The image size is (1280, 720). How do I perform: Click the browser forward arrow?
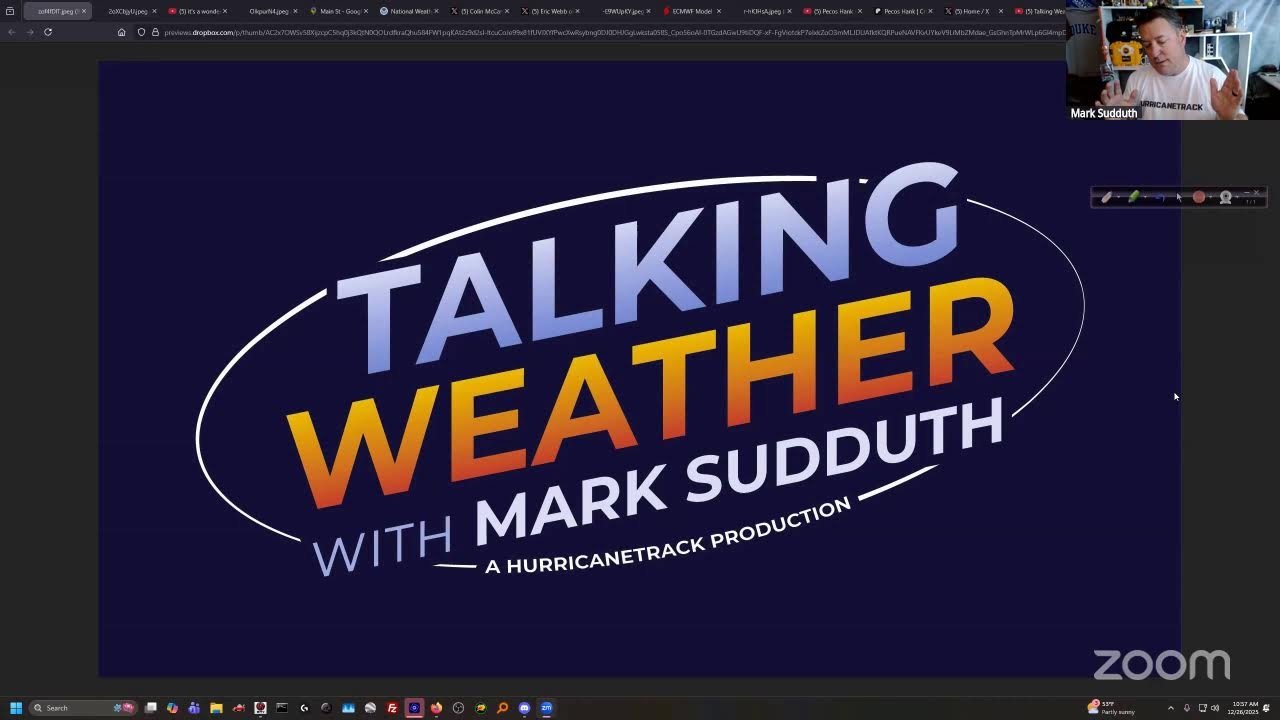(29, 32)
